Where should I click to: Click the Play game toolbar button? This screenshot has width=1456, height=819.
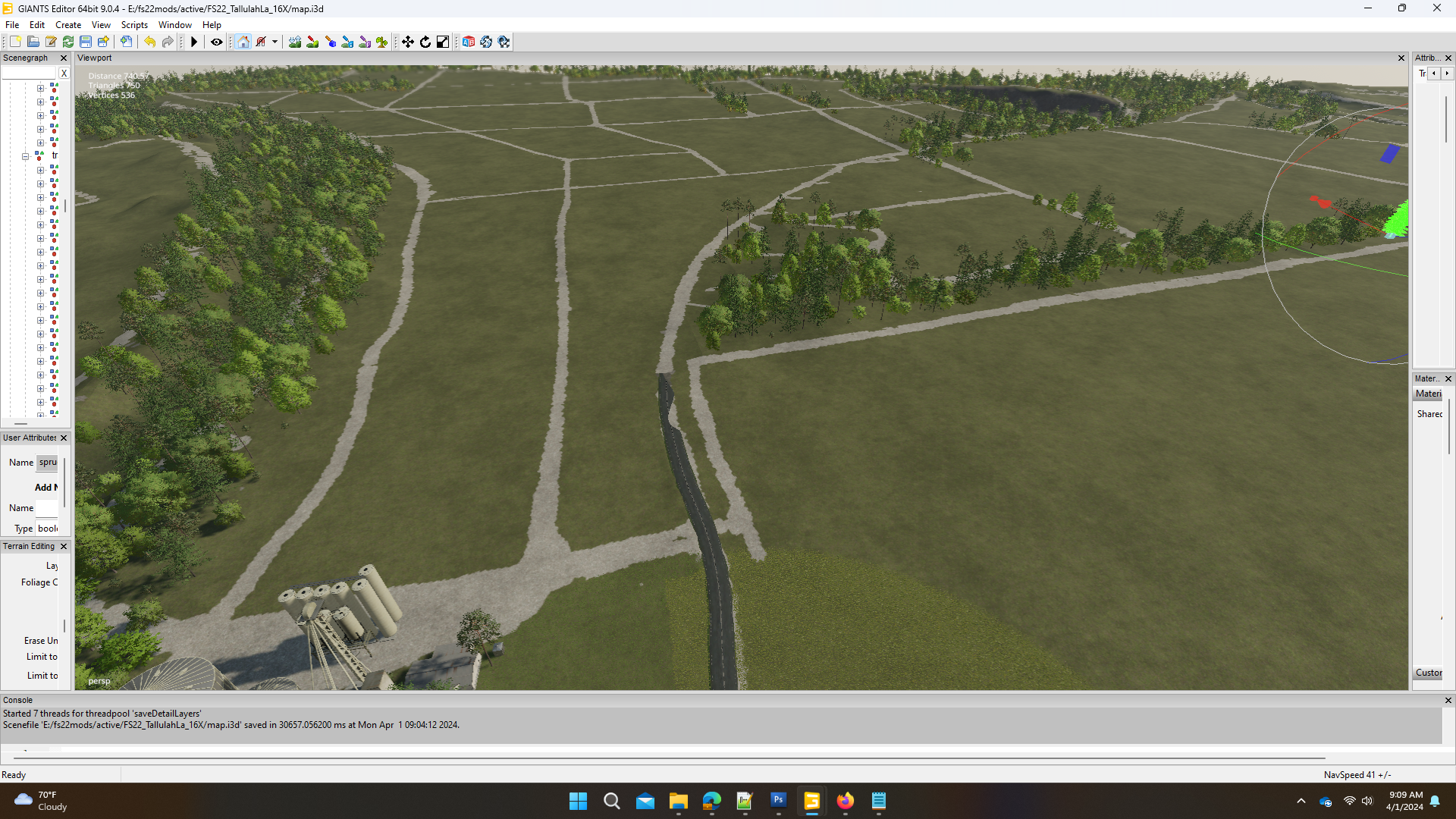click(x=194, y=42)
